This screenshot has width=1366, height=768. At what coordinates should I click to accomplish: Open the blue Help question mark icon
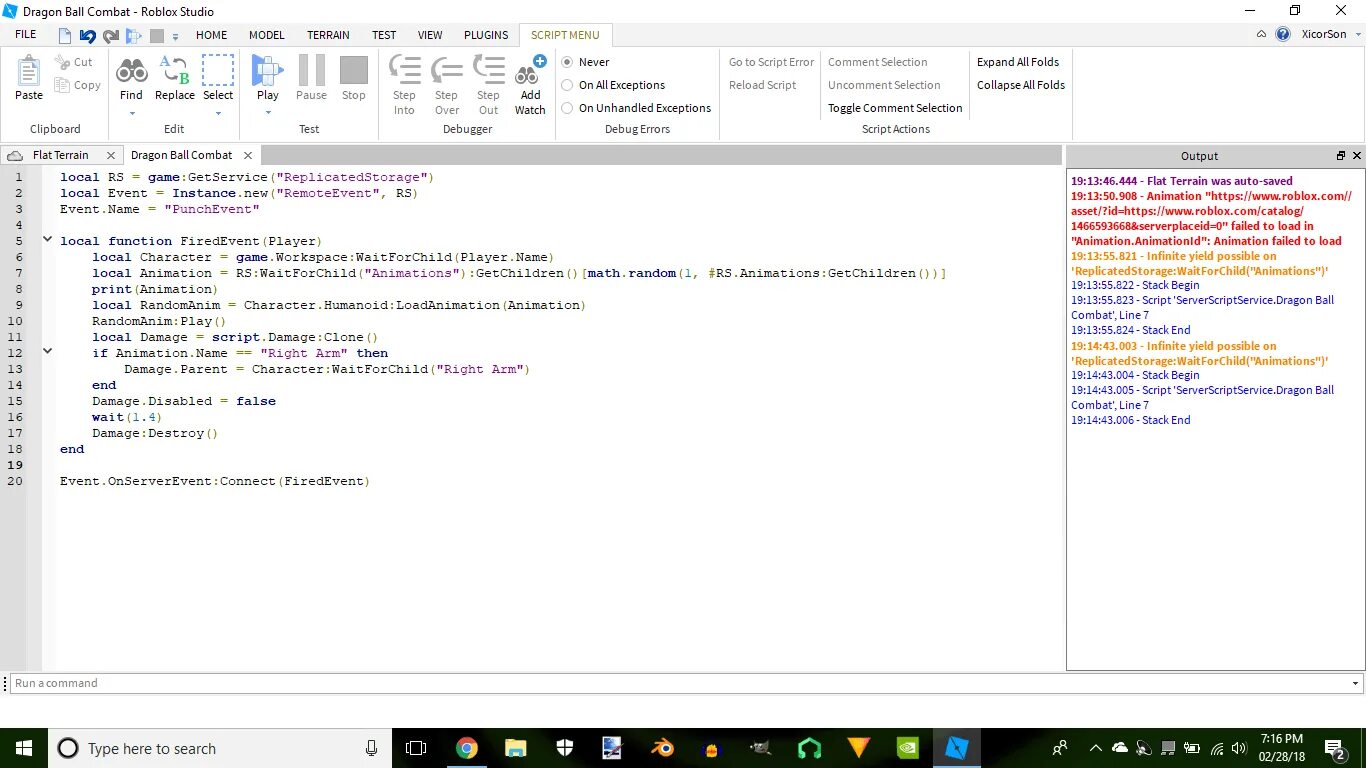[1283, 34]
